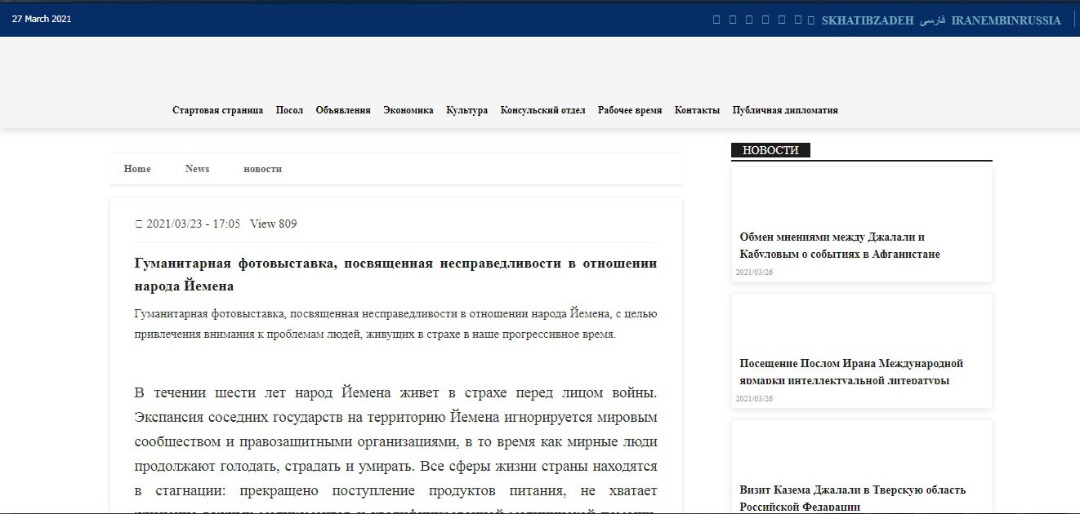Image resolution: width=1080 pixels, height=514 pixels.
Task: Open the Культура menu item
Action: pos(467,110)
